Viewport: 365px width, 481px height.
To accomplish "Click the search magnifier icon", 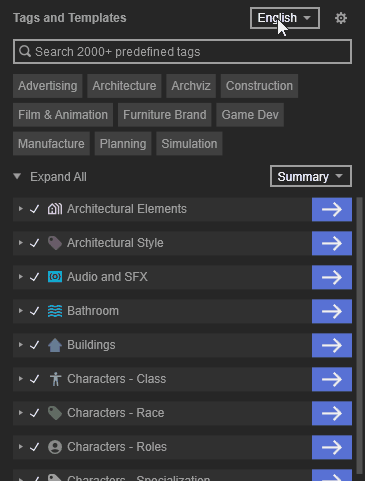I will tap(25, 51).
